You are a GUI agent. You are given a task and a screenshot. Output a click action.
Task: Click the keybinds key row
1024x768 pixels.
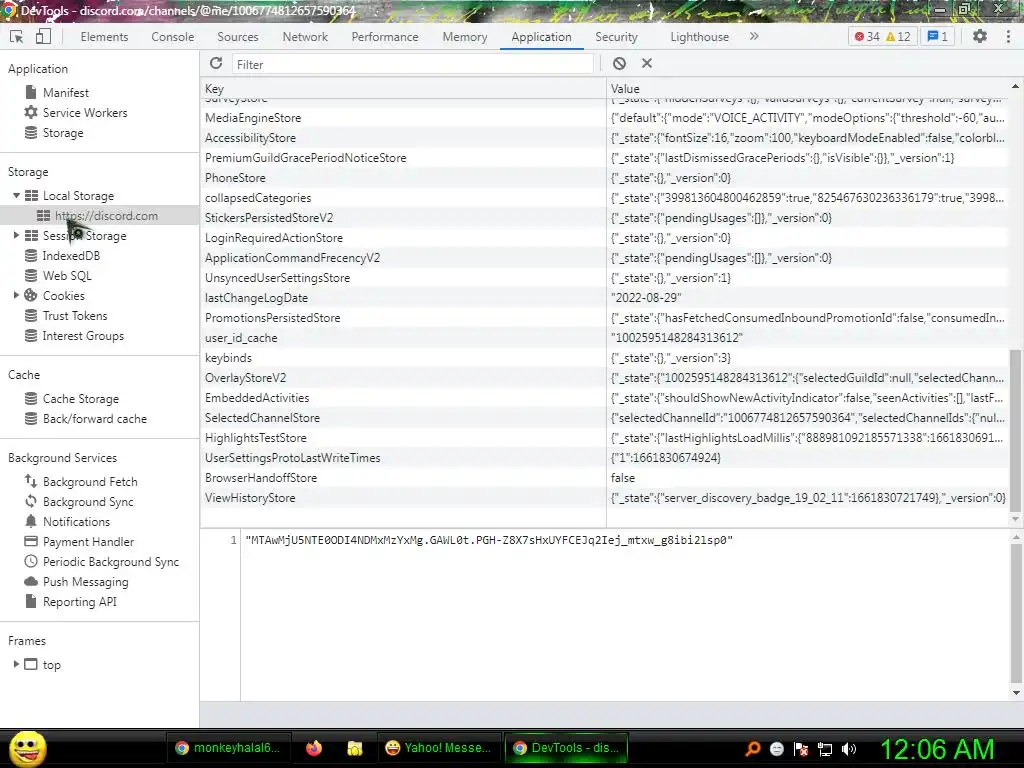click(403, 358)
